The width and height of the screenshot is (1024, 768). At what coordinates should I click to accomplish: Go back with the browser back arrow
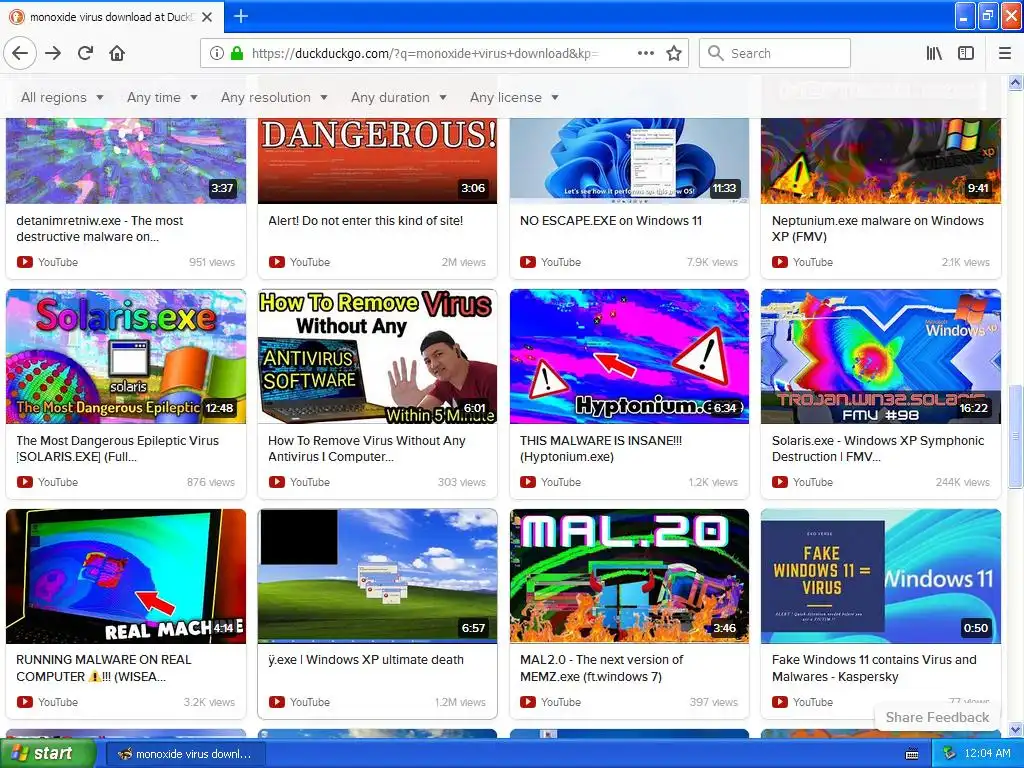[20, 54]
